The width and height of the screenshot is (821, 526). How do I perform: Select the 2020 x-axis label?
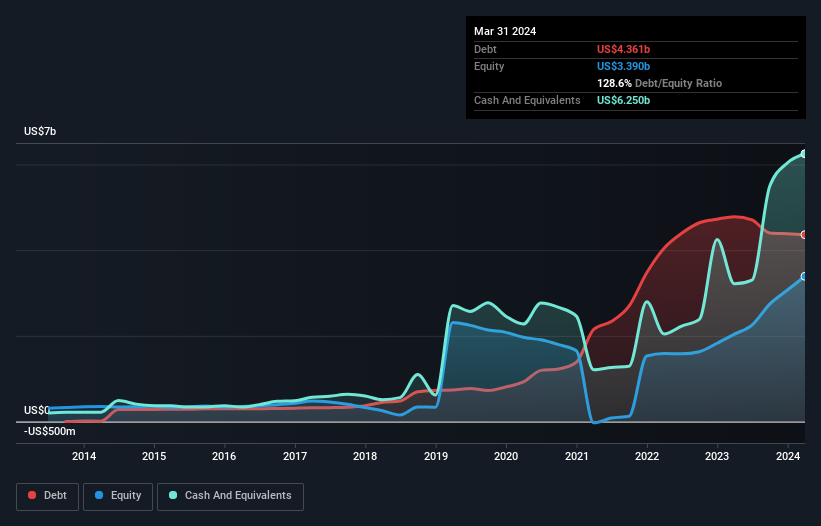pyautogui.click(x=506, y=456)
